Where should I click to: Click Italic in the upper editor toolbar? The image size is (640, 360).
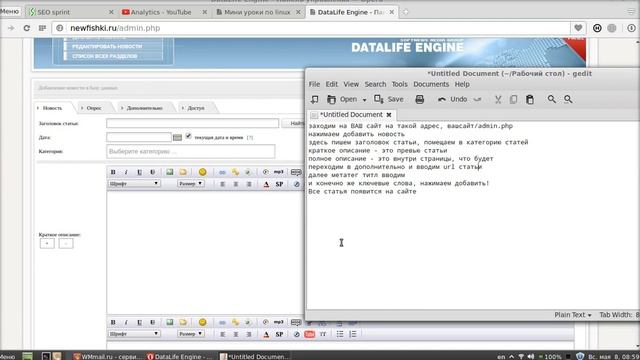126,172
